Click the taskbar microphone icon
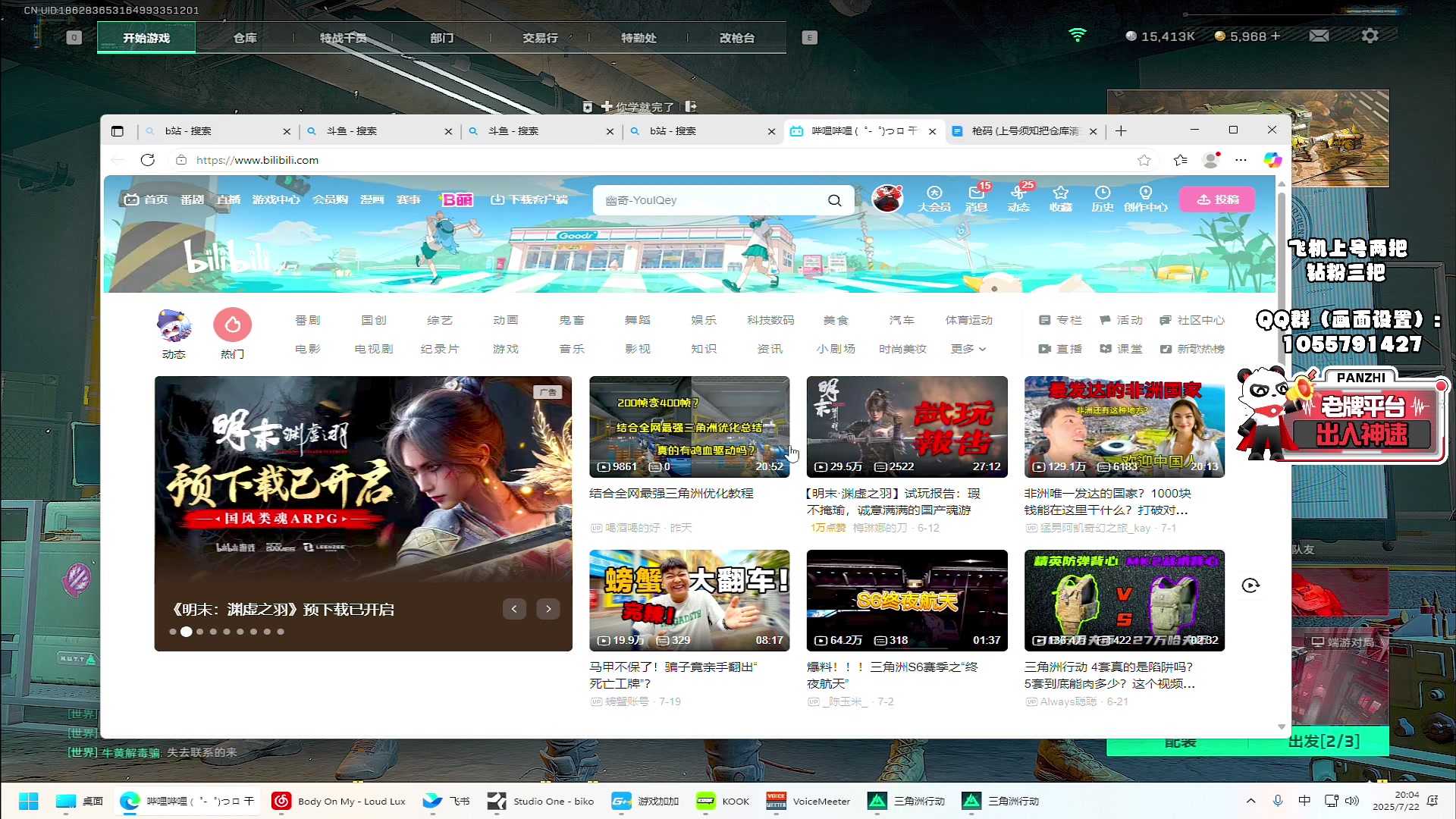The image size is (1456, 819). point(1278,801)
